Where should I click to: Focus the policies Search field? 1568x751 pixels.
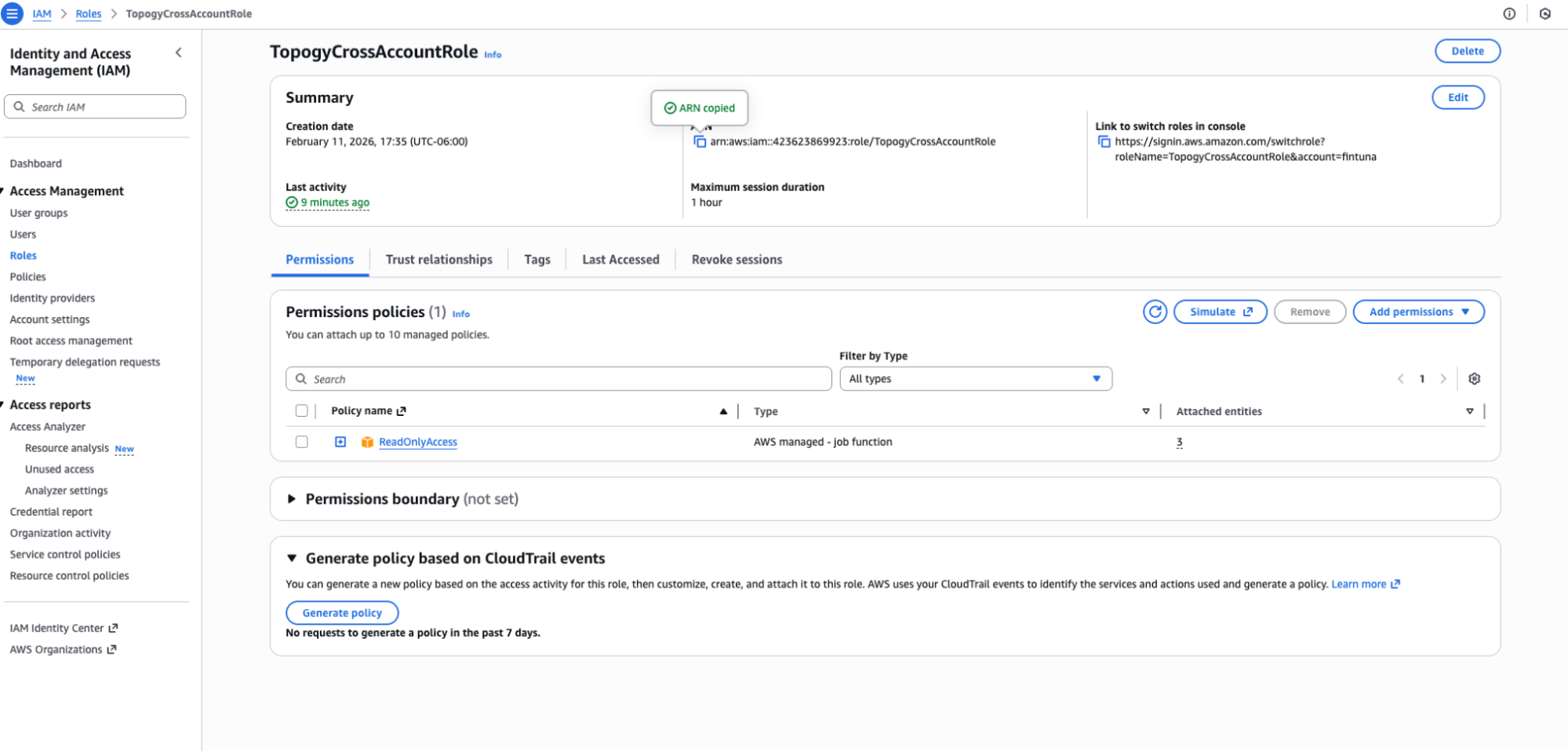tap(558, 379)
